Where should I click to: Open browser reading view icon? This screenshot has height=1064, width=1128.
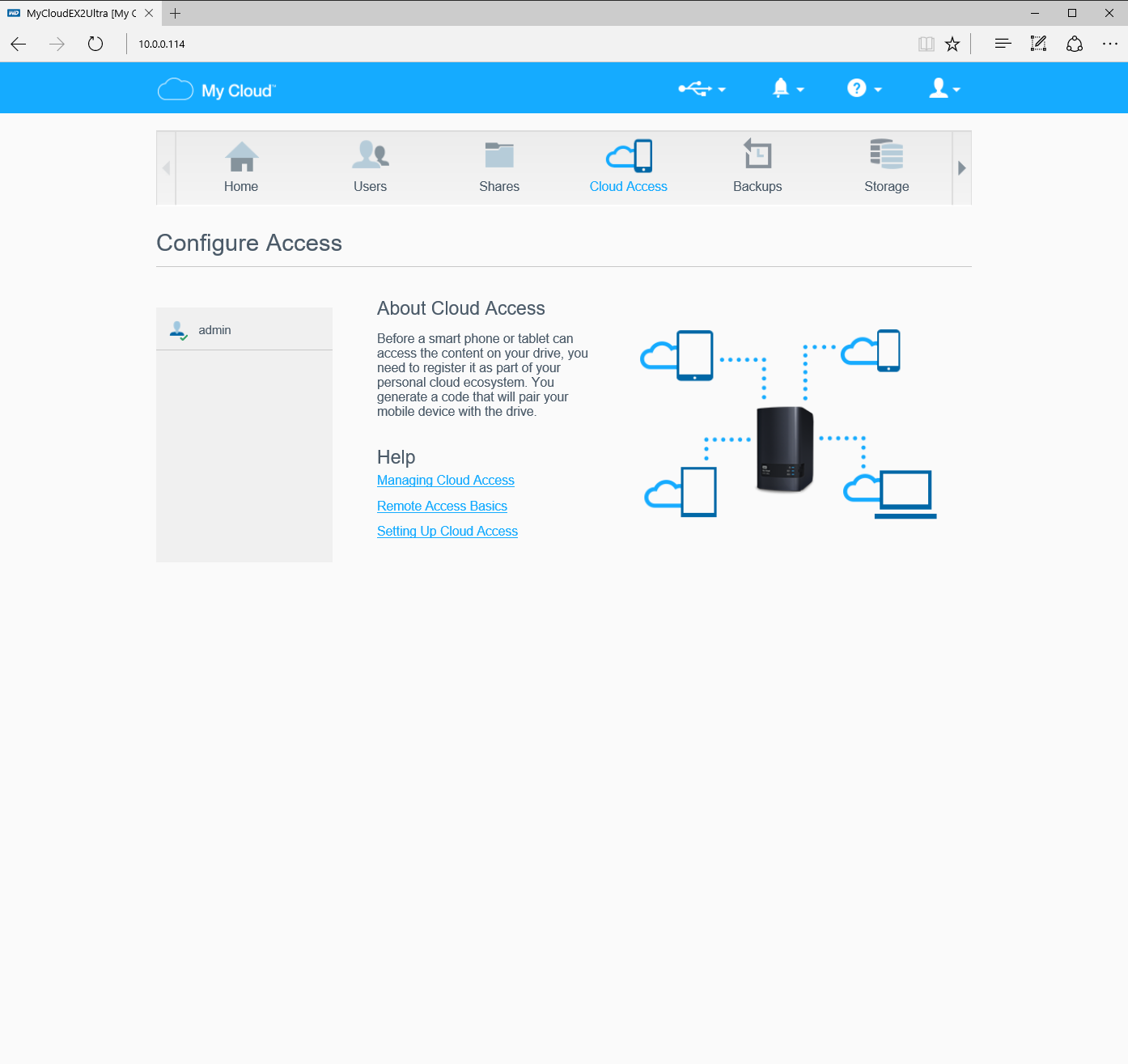(x=926, y=45)
